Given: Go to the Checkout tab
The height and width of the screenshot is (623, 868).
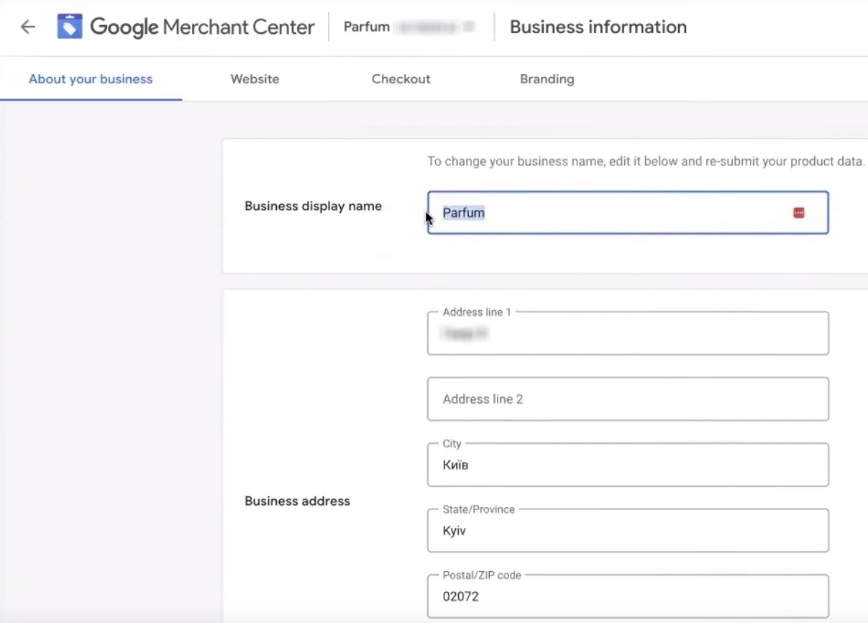Looking at the screenshot, I should 401,79.
